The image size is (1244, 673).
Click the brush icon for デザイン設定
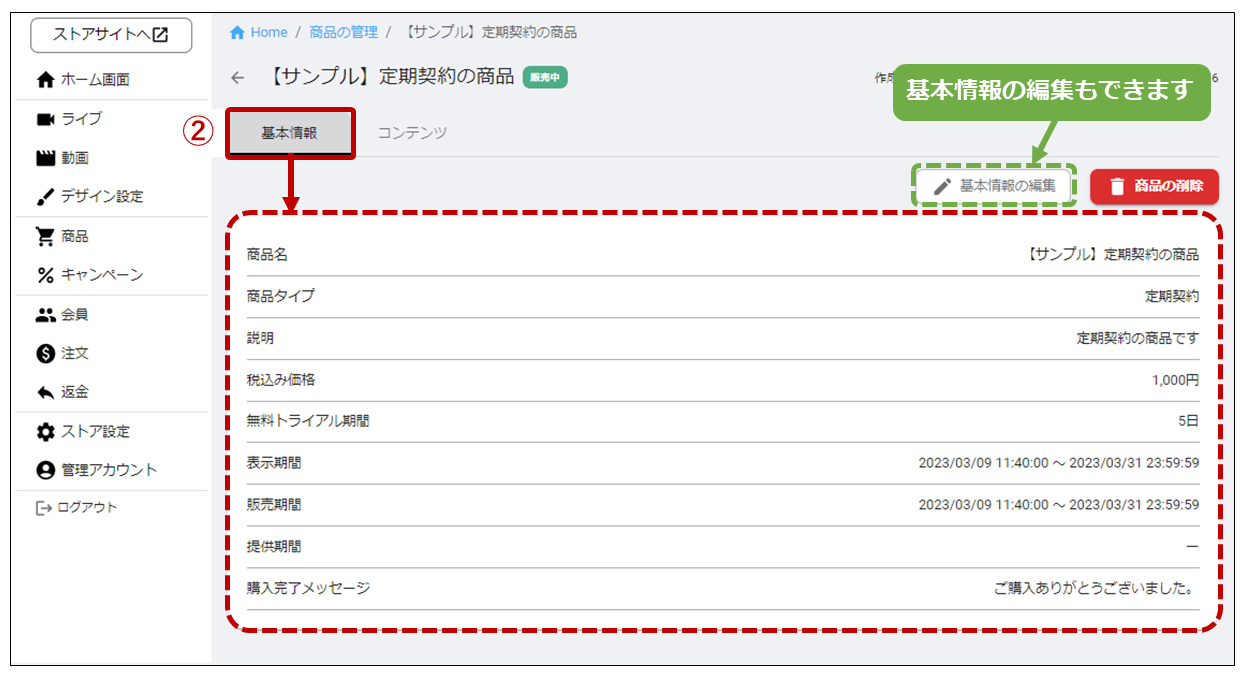point(45,197)
